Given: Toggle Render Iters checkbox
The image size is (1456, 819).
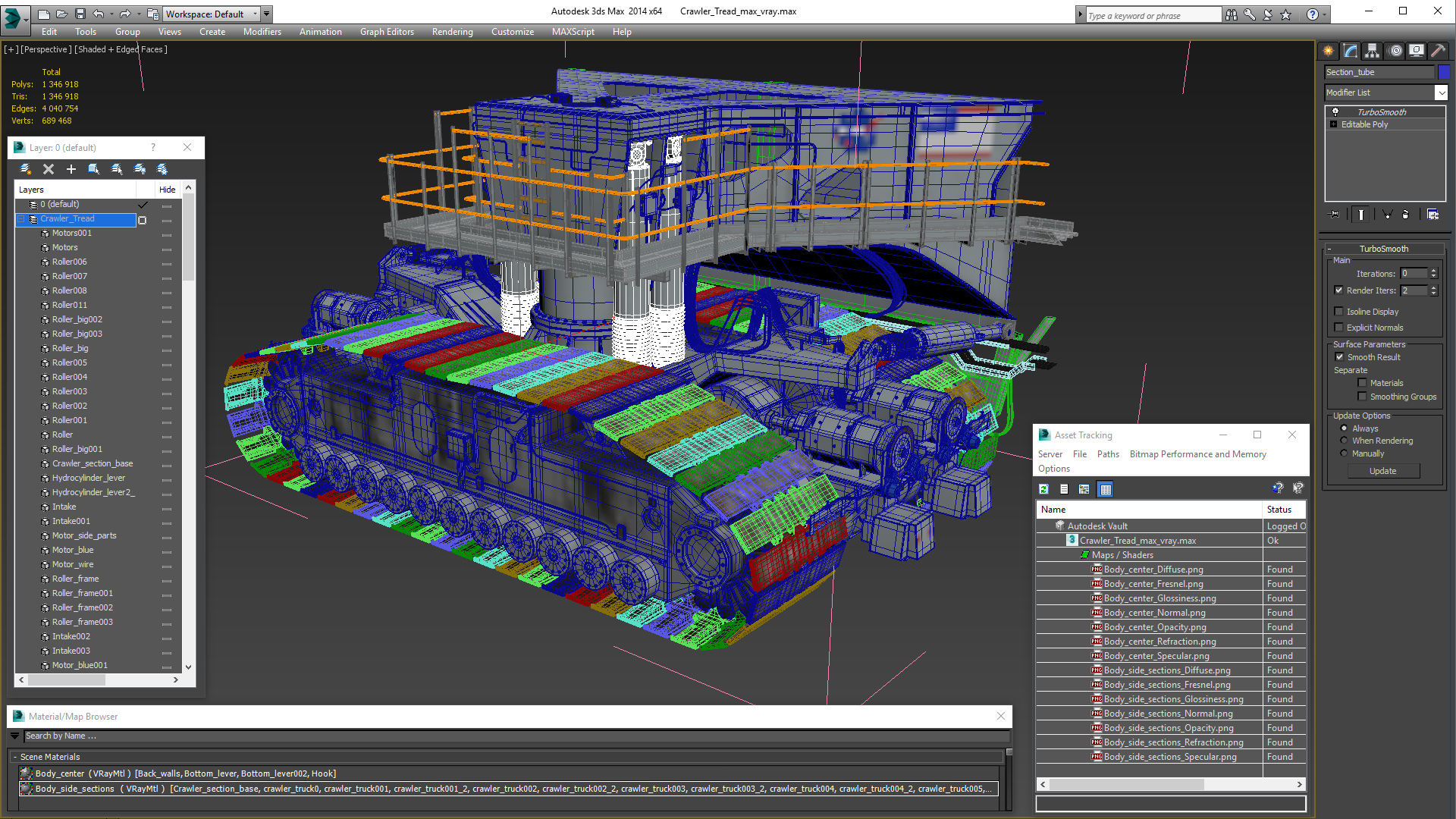Looking at the screenshot, I should click(1339, 290).
